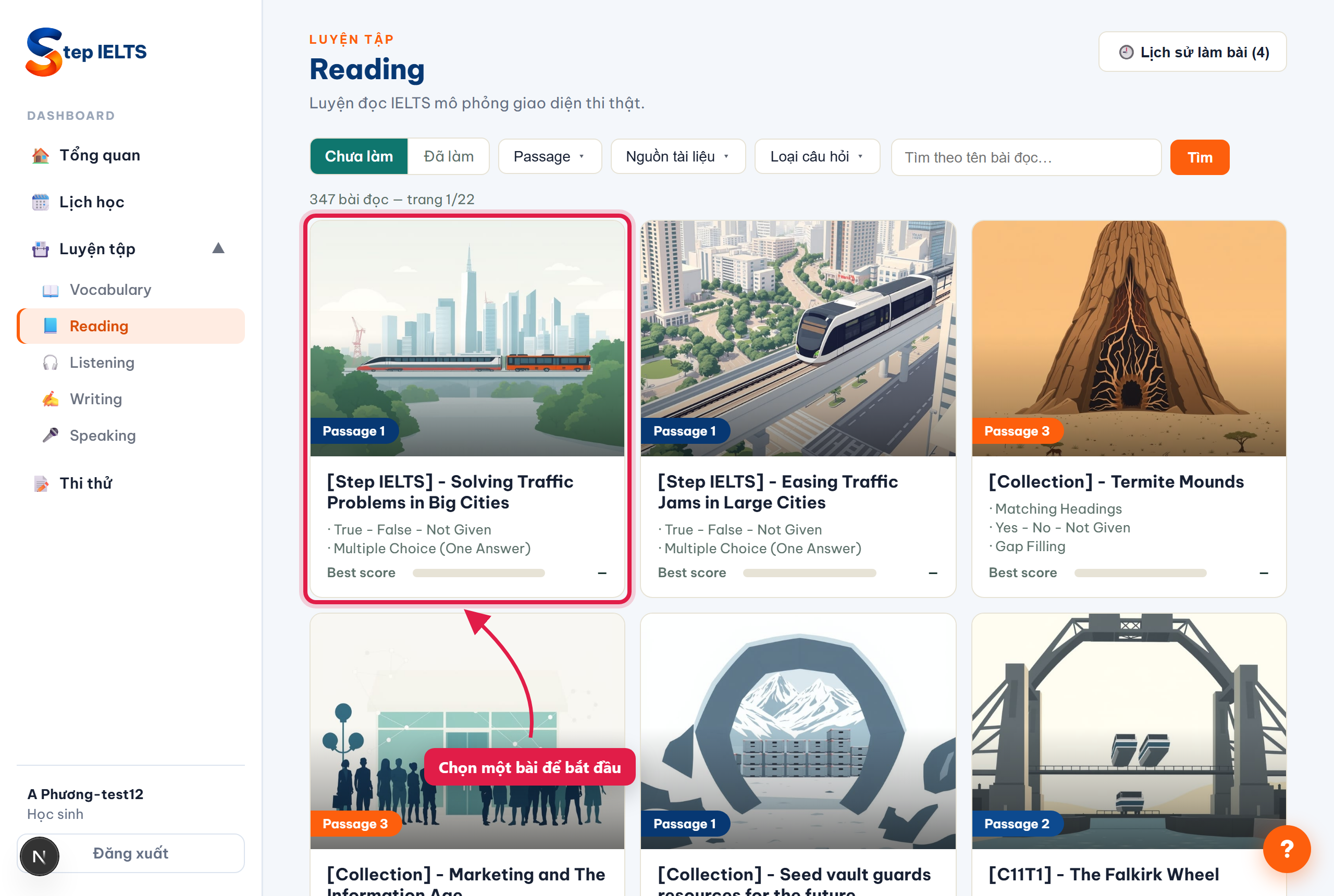Open the Loại câu hỏi dropdown
1334x896 pixels.
tap(817, 157)
